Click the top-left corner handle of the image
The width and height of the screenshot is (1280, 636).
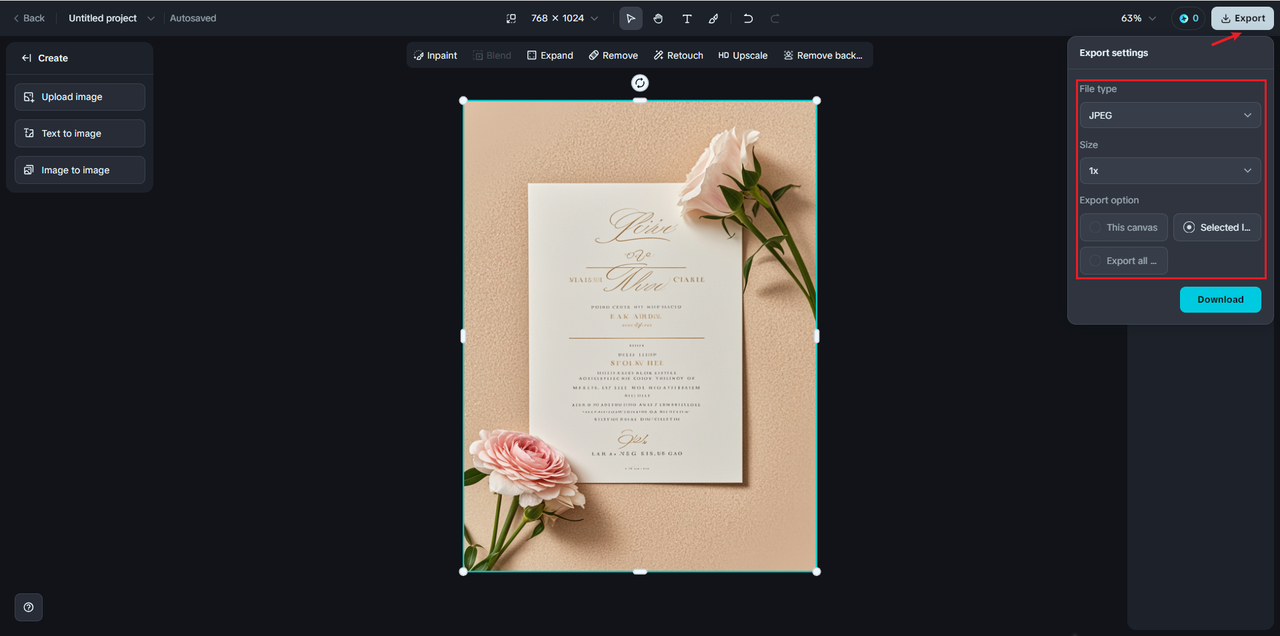click(463, 100)
